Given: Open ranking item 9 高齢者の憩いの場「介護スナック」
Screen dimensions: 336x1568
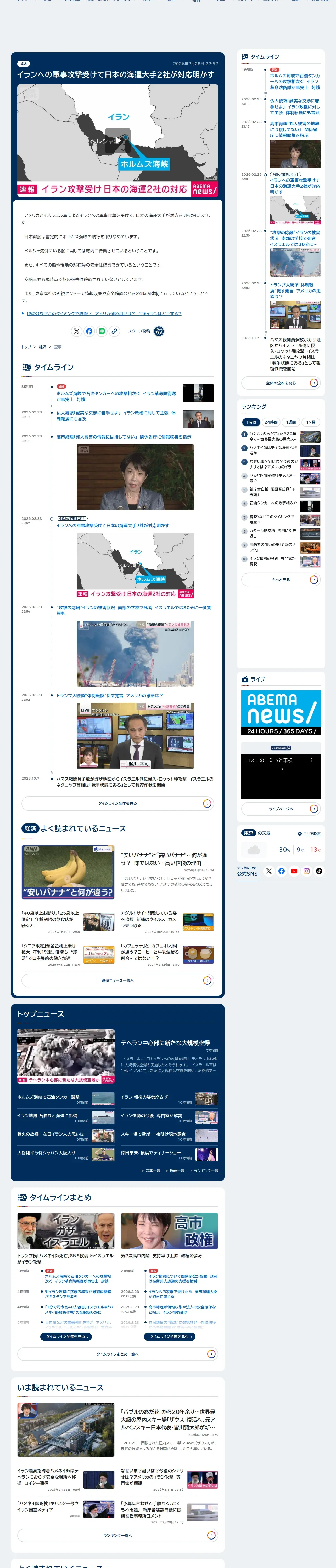Looking at the screenshot, I should [x=281, y=547].
